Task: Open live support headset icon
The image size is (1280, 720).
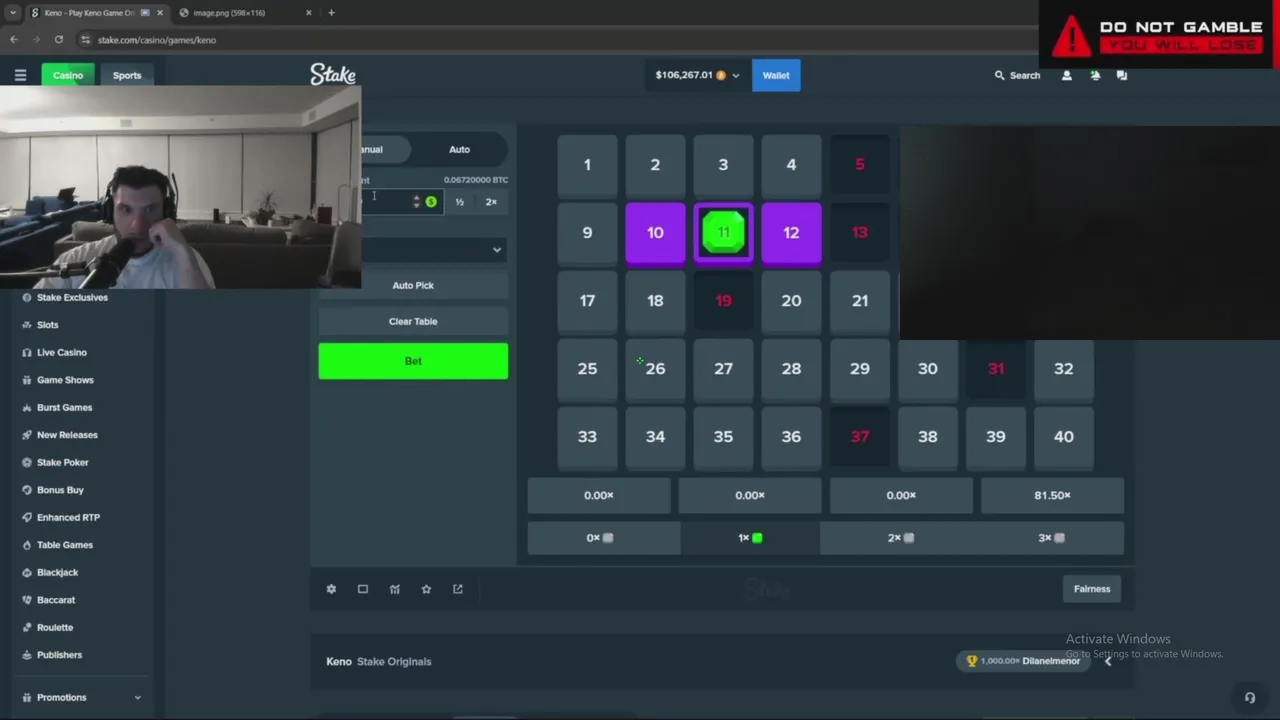Action: 1249,698
